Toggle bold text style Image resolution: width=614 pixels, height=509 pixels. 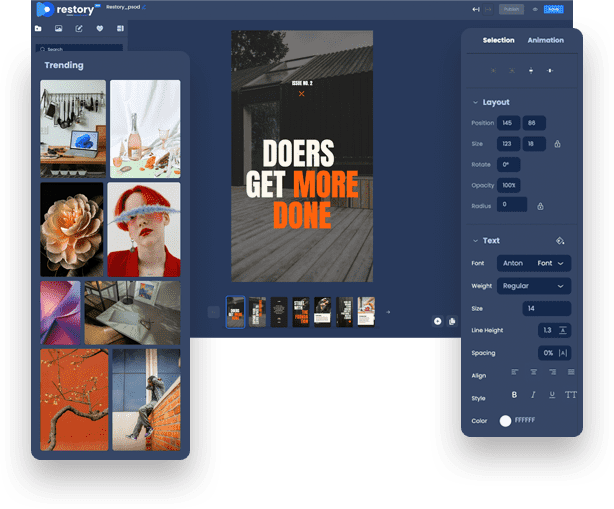tap(515, 395)
